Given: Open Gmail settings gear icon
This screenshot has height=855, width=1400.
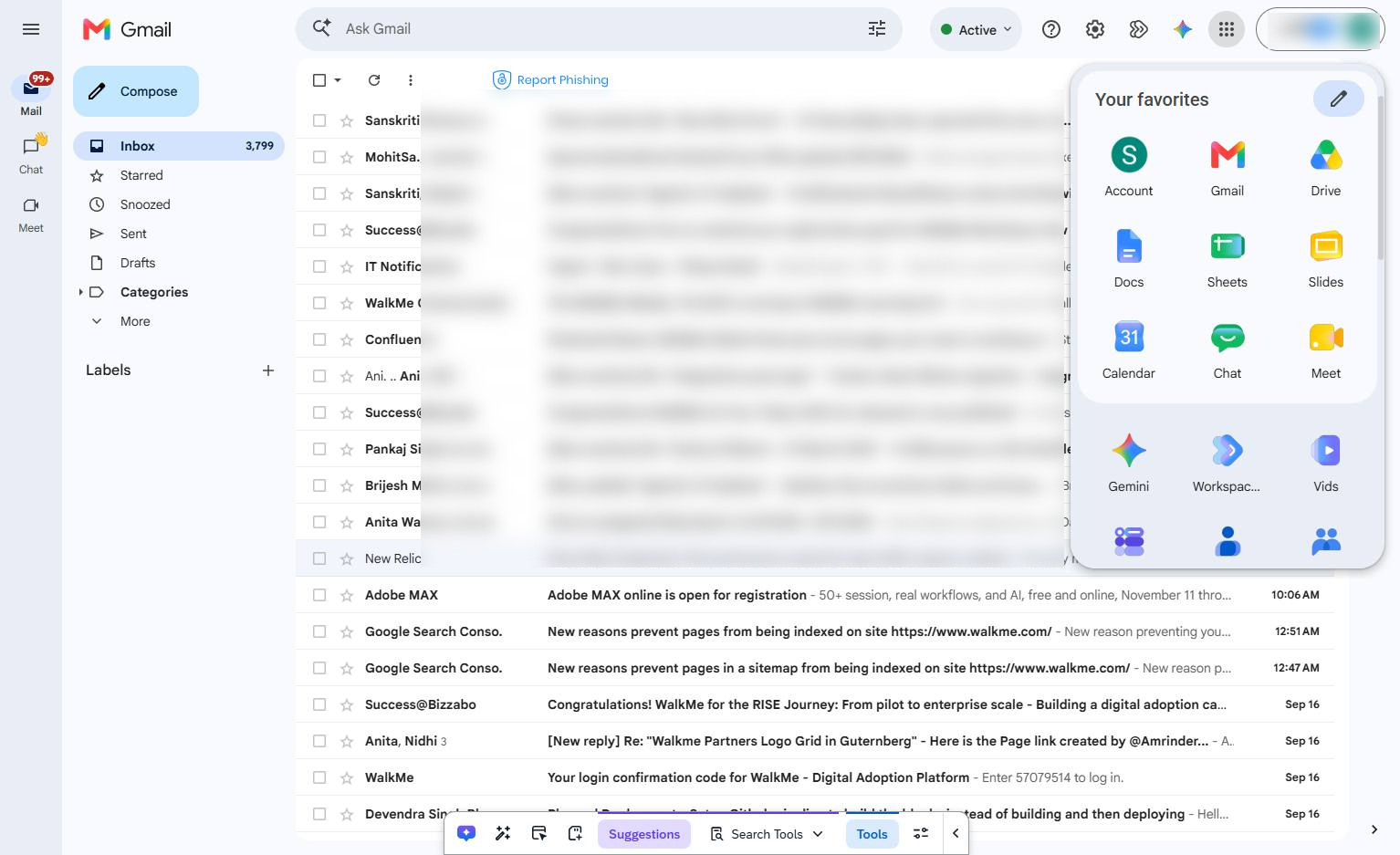Looking at the screenshot, I should pos(1094,29).
